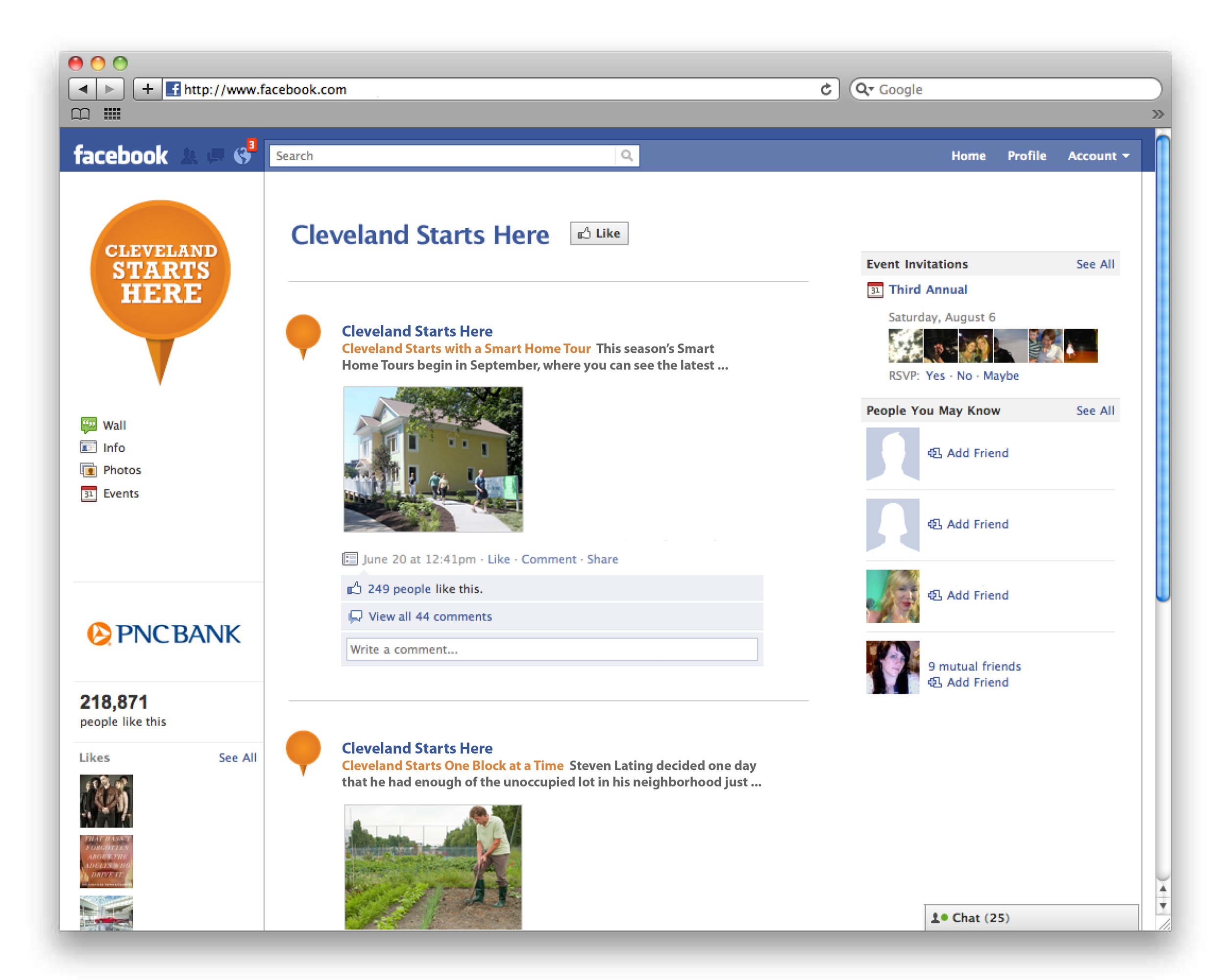The image size is (1225, 980).
Task: Open the messages icon in header
Action: pos(215,156)
